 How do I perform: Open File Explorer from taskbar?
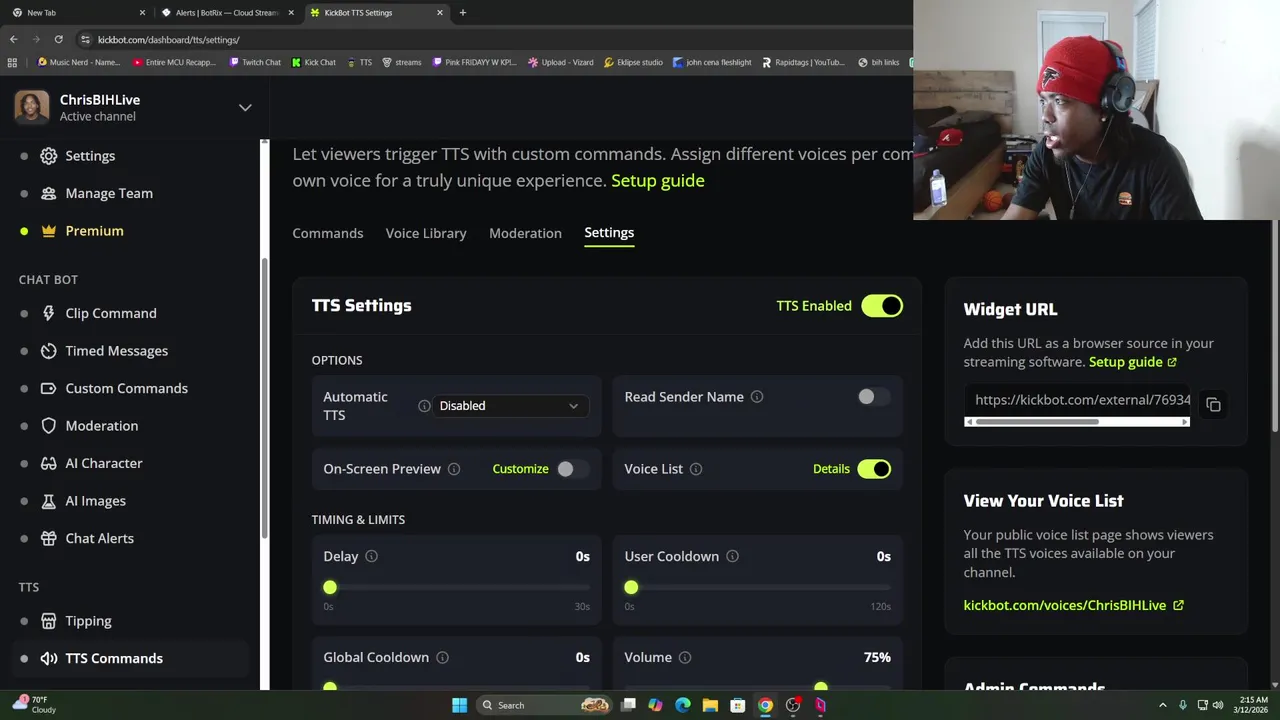click(x=710, y=705)
